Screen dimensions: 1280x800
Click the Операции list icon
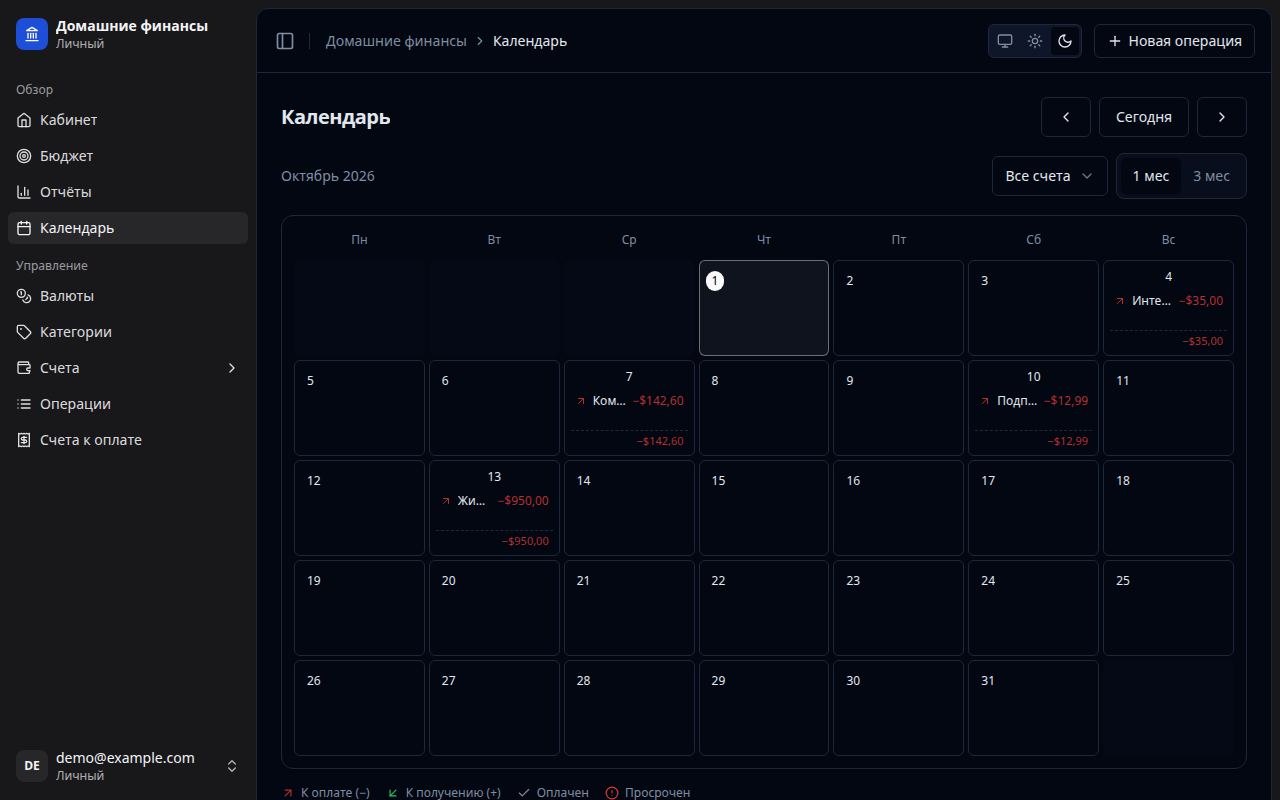point(24,404)
